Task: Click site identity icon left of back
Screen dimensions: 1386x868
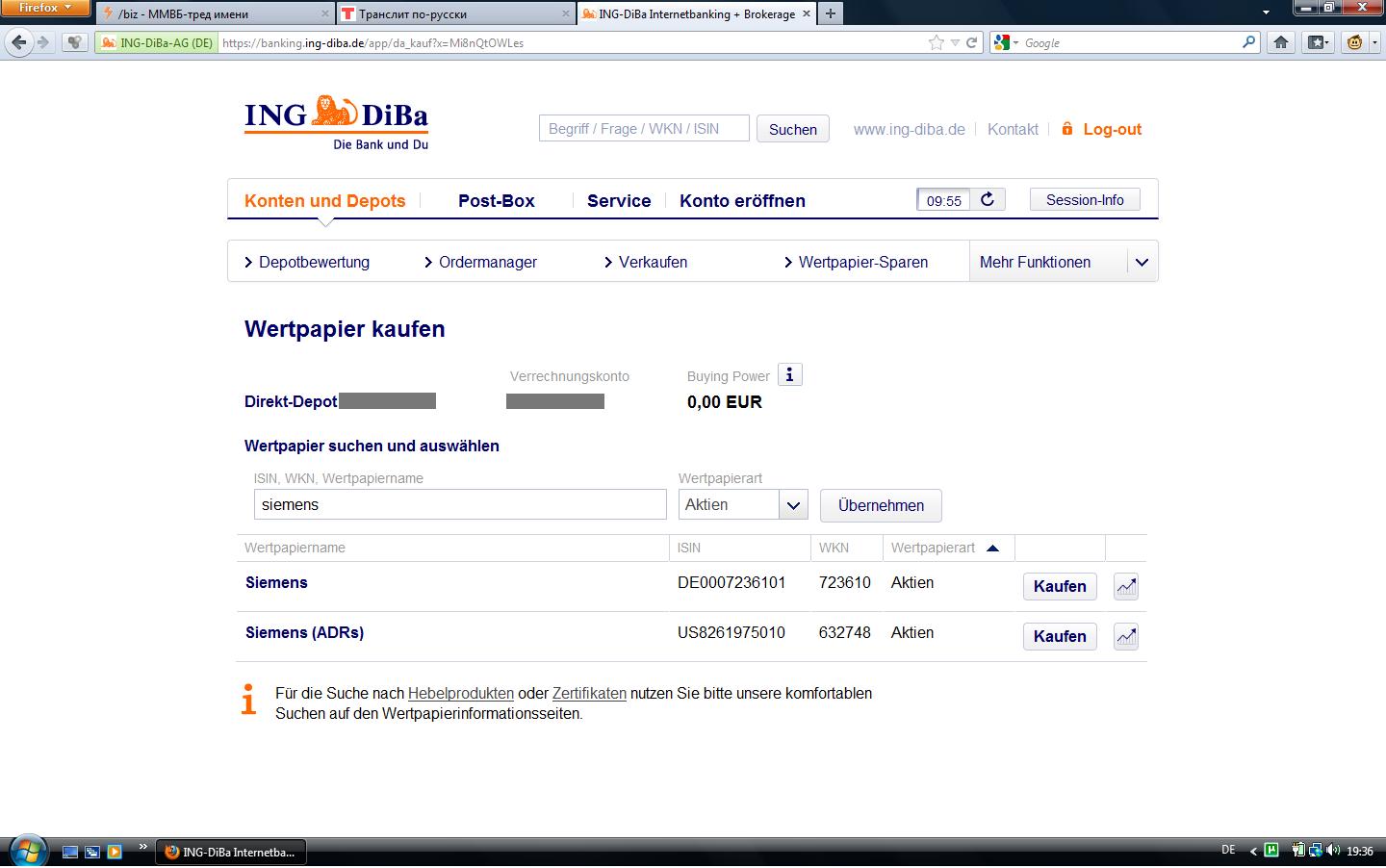Action: pyautogui.click(x=74, y=42)
